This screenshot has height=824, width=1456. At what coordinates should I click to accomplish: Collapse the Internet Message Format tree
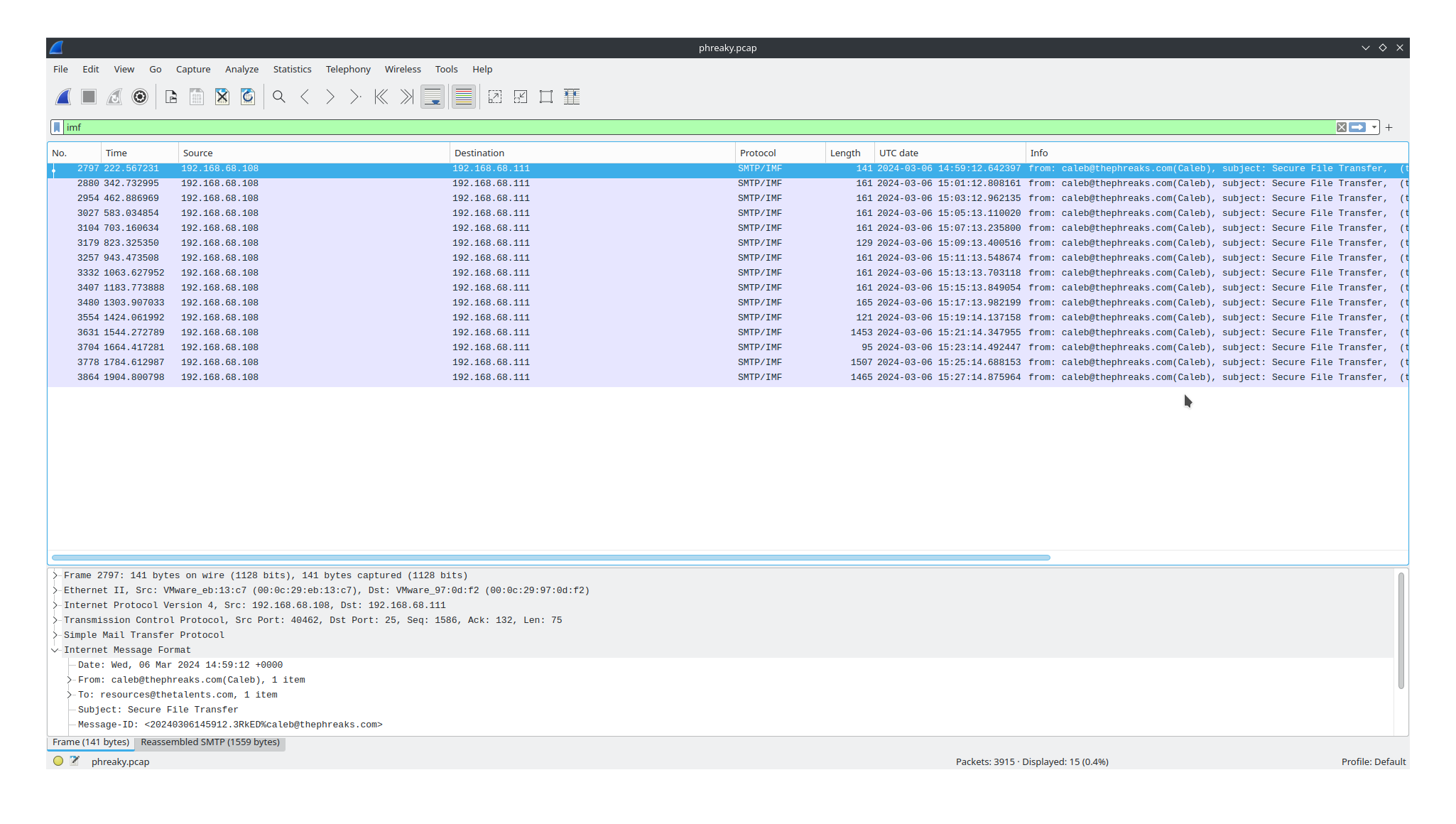(55, 650)
